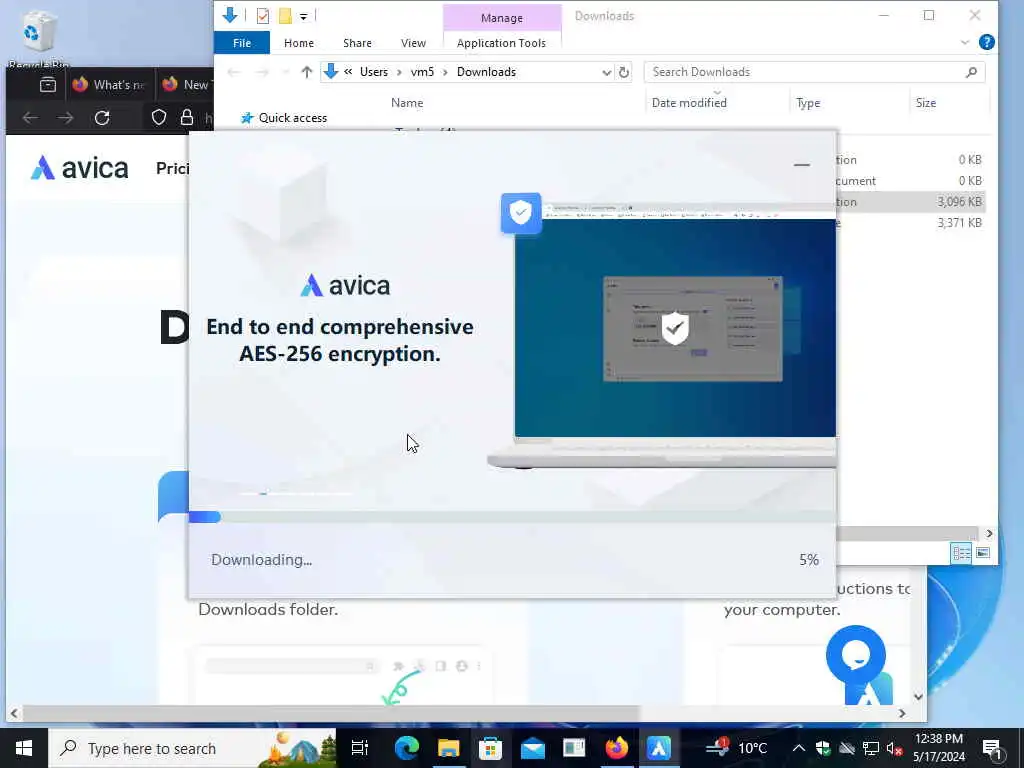Click the search magnifier icon in Explorer
Viewport: 1024px width, 768px height.
pos(971,72)
